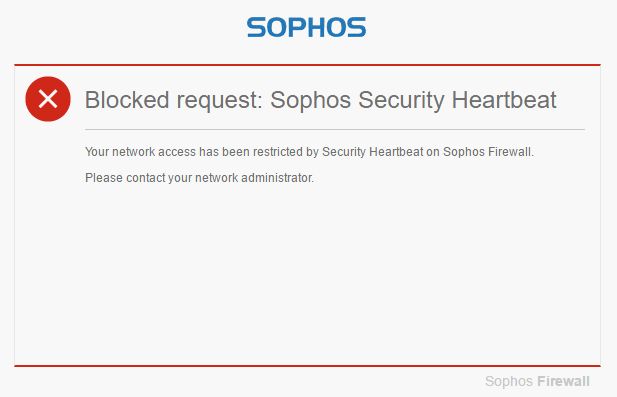Click the red top border line
617x397 pixels.
(307, 65)
